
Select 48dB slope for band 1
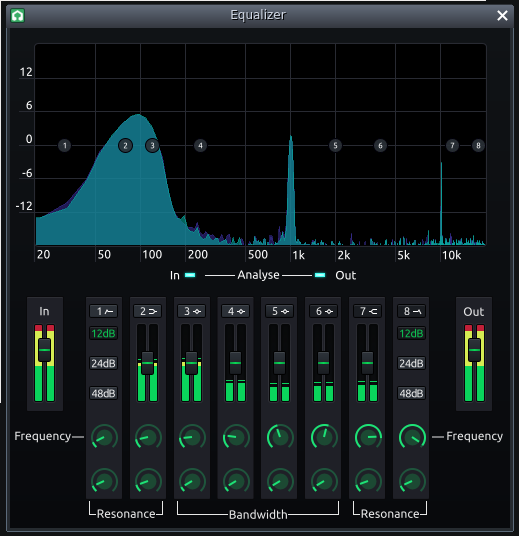104,393
